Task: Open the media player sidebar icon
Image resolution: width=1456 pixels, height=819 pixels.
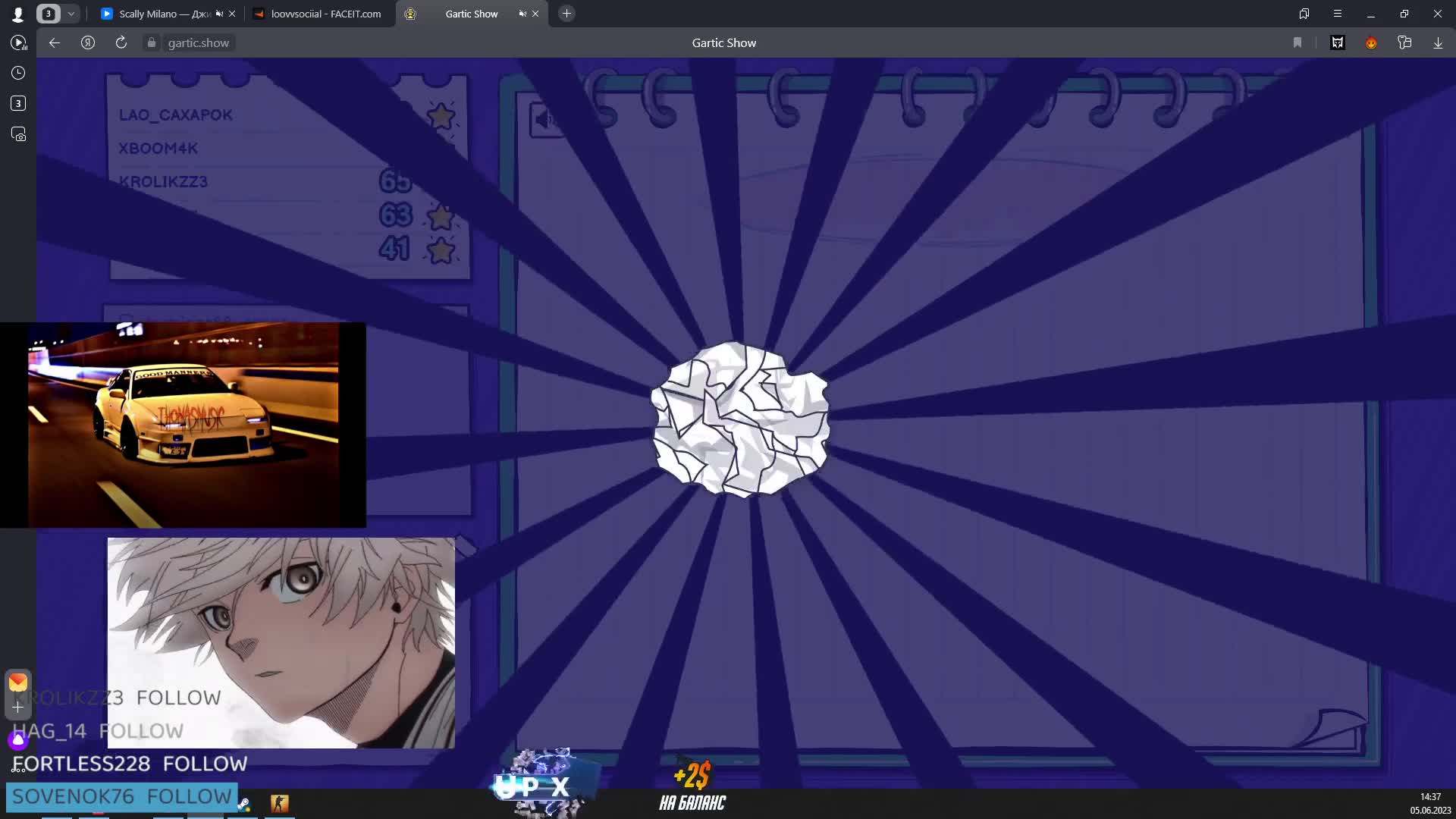Action: [x=18, y=43]
